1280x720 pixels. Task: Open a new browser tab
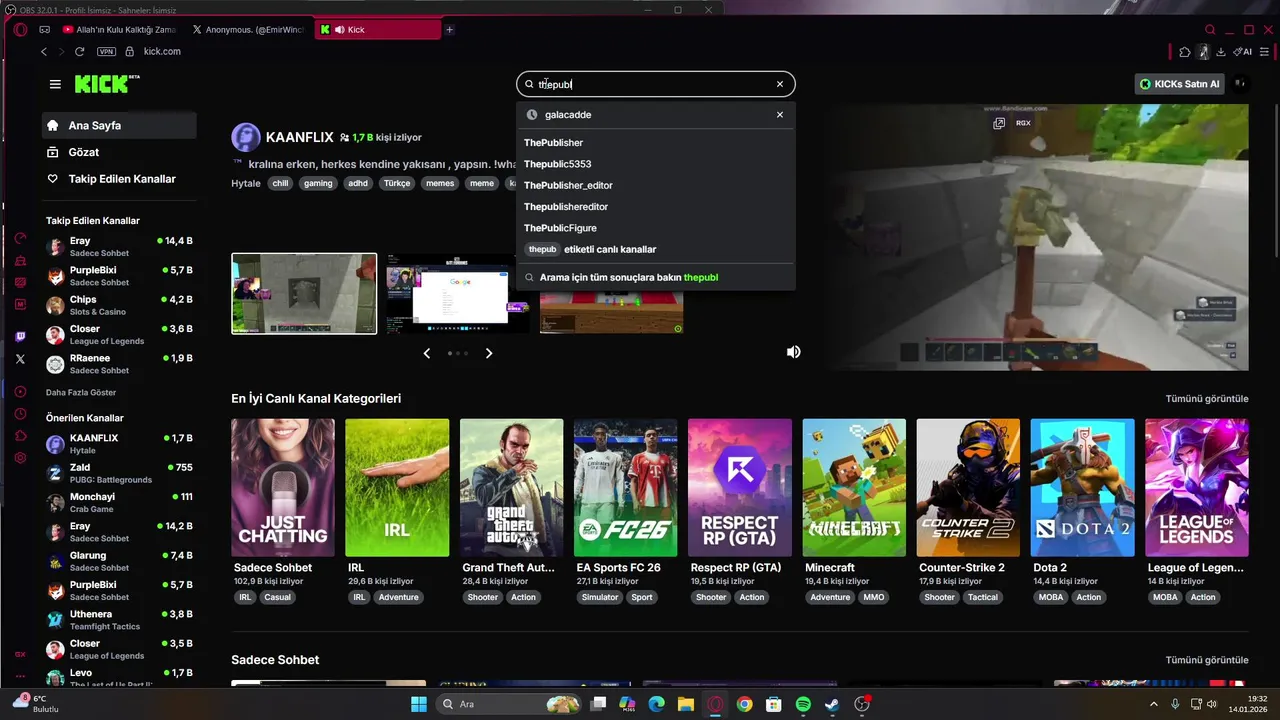449,30
